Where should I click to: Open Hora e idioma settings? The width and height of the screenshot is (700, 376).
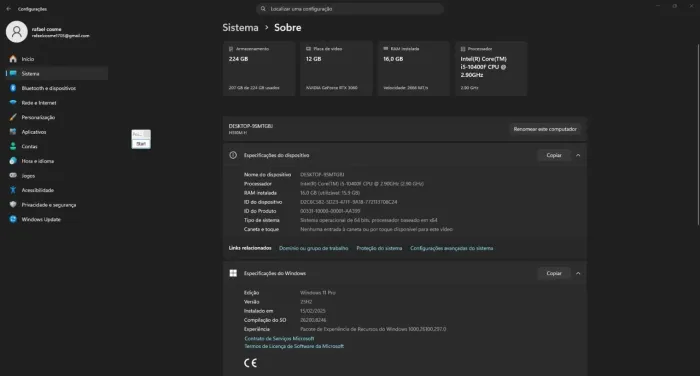pyautogui.click(x=57, y=161)
